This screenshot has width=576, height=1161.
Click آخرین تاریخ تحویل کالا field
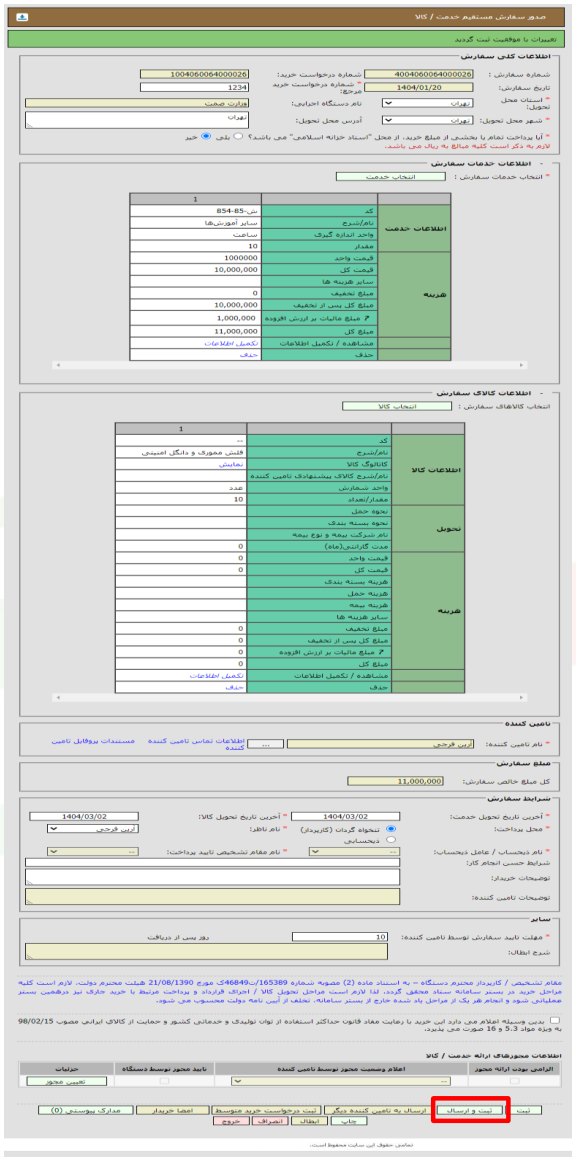pos(84,816)
